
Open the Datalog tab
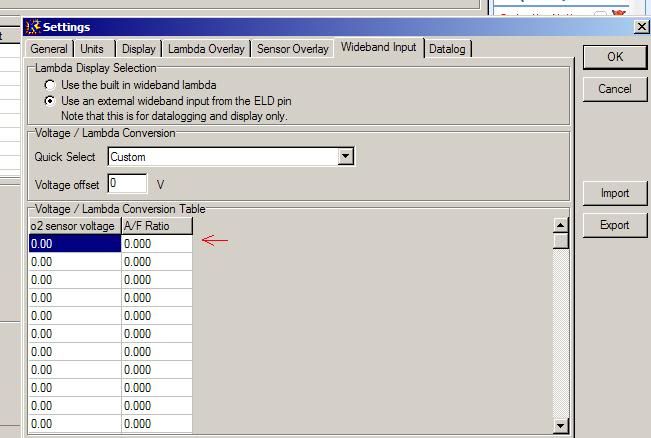[x=447, y=49]
